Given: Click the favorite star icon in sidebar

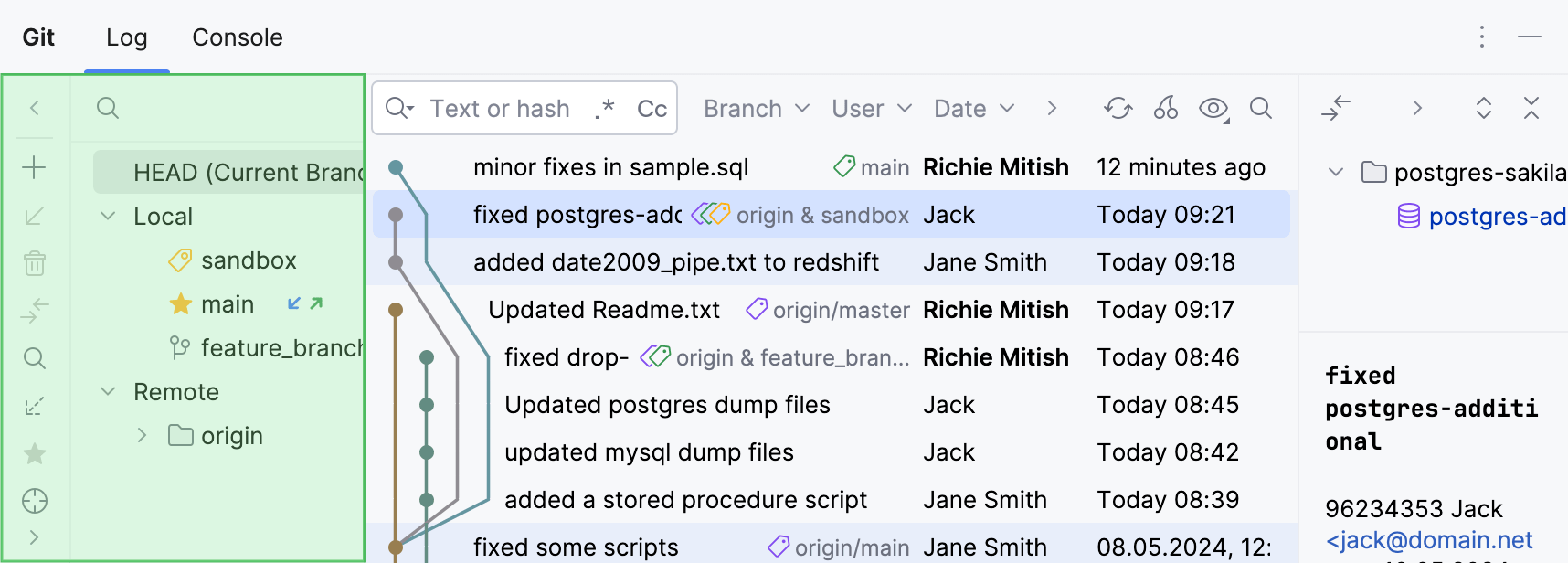Looking at the screenshot, I should [x=34, y=453].
